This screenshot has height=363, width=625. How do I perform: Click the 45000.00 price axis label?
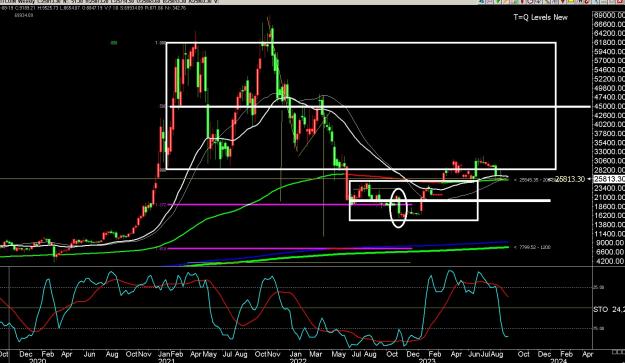tap(609, 106)
